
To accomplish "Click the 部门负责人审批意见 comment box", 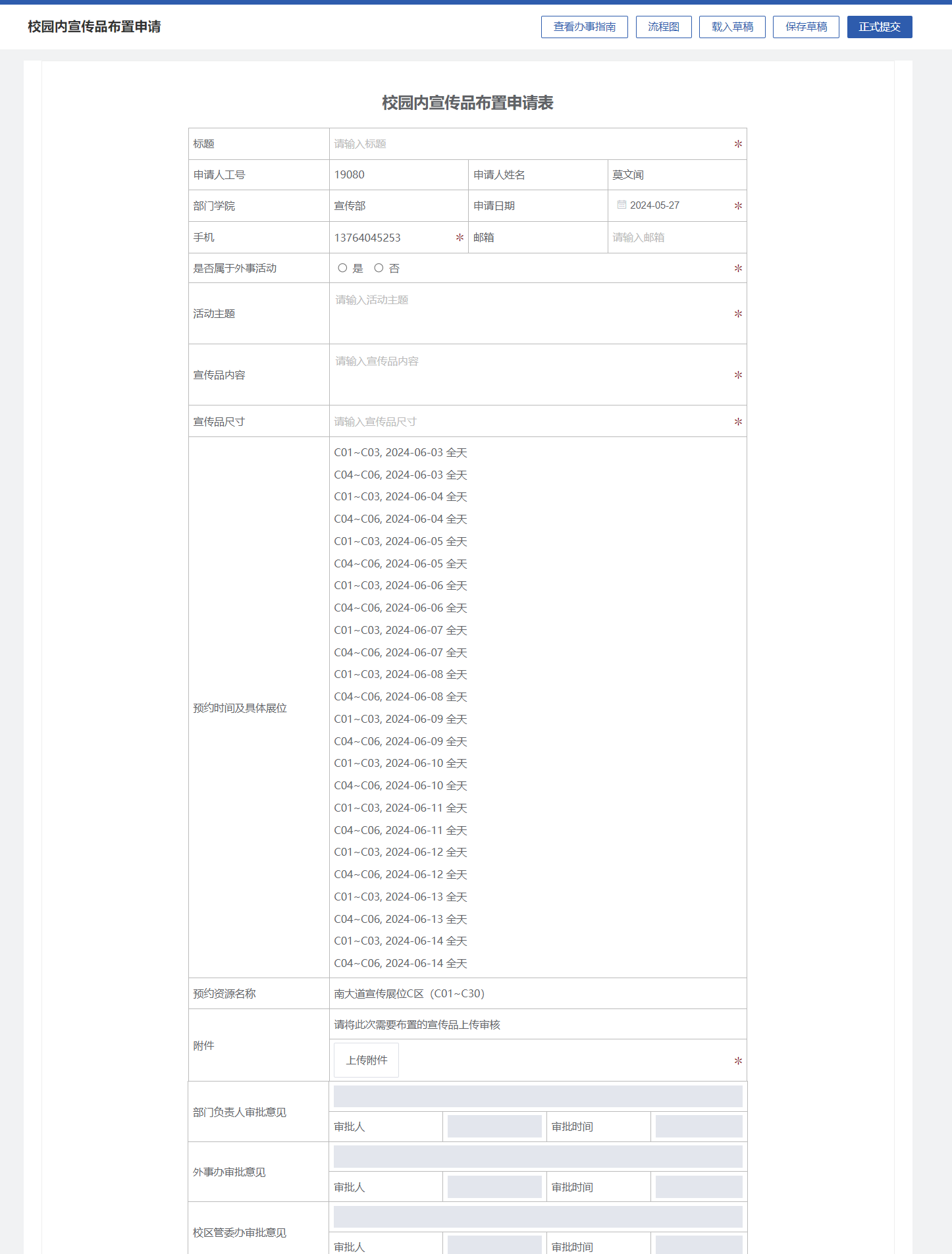I will tap(537, 1096).
